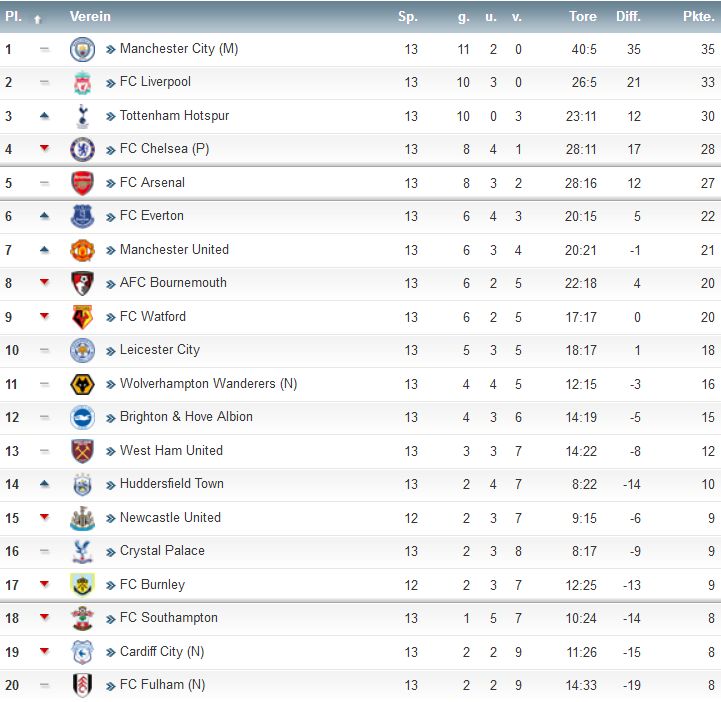
Task: Sort table by the Pl. column arrow
Action: 38,19
